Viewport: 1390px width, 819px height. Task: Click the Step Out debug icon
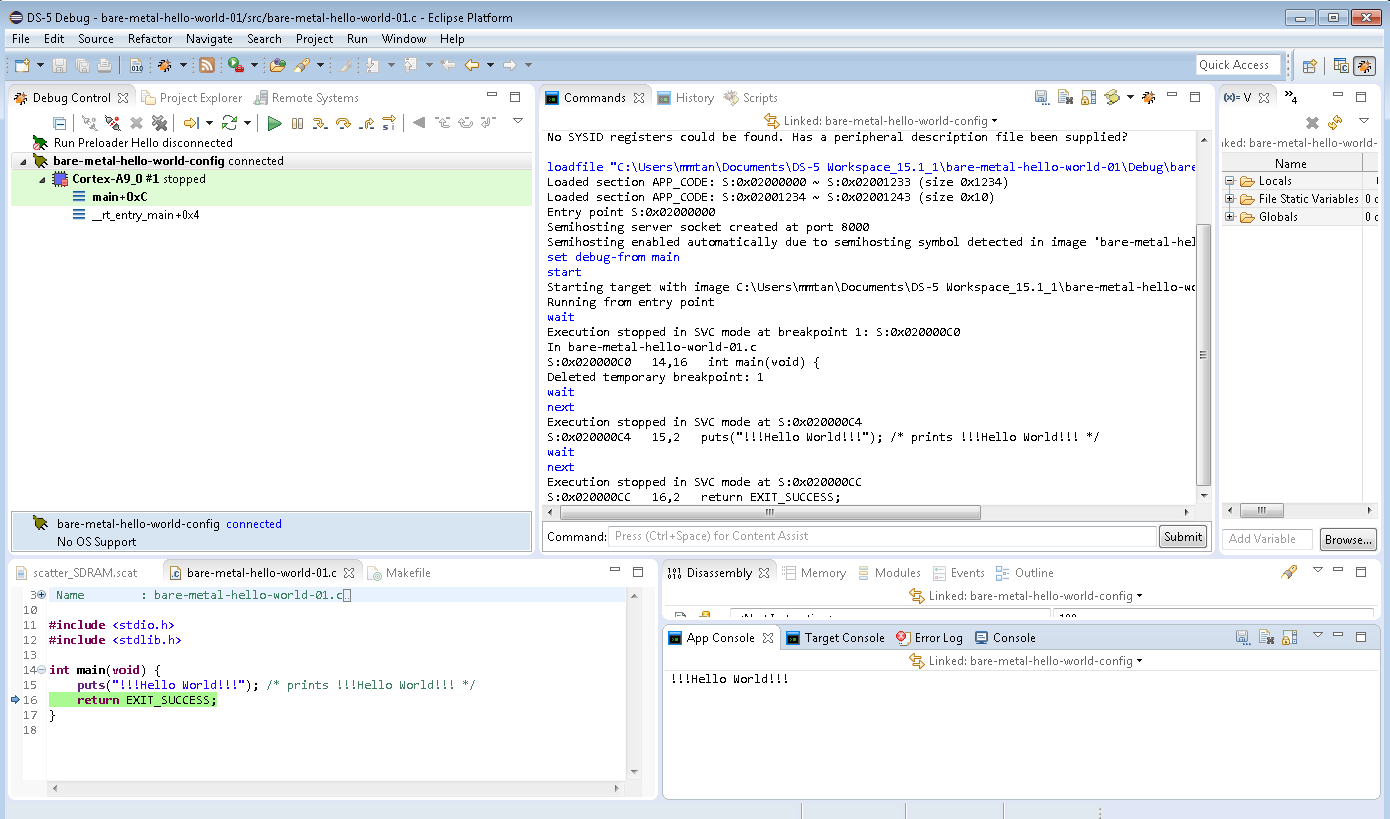coord(366,123)
